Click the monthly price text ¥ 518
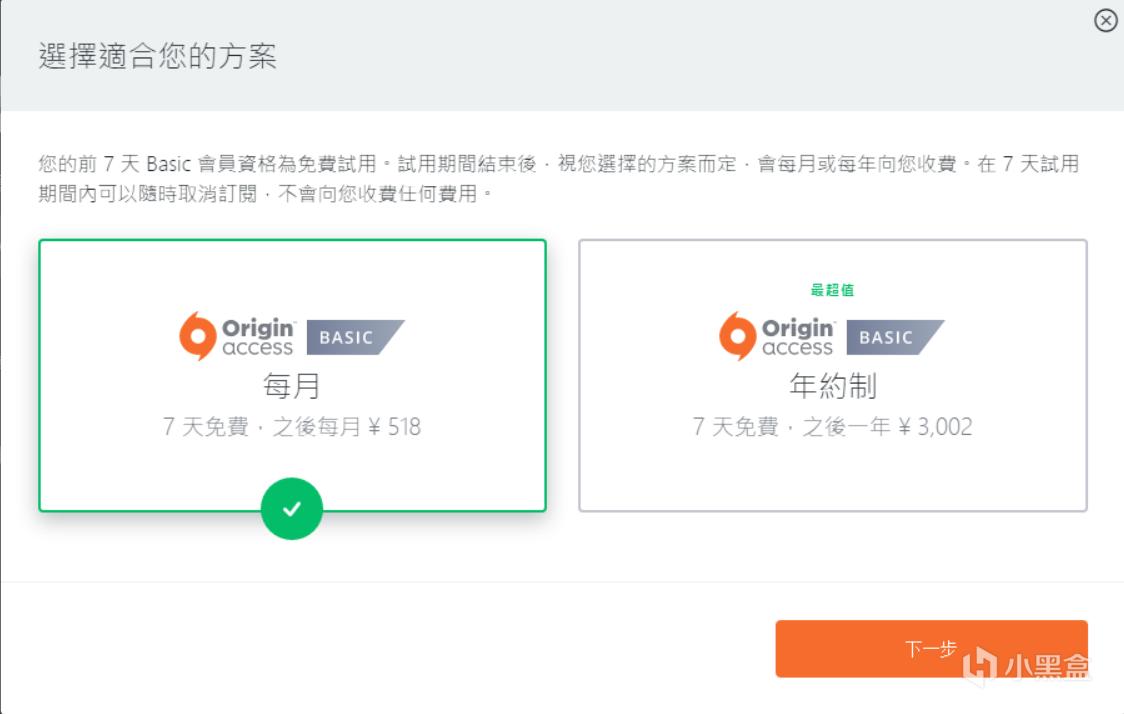Image resolution: width=1124 pixels, height=714 pixels. [390, 427]
